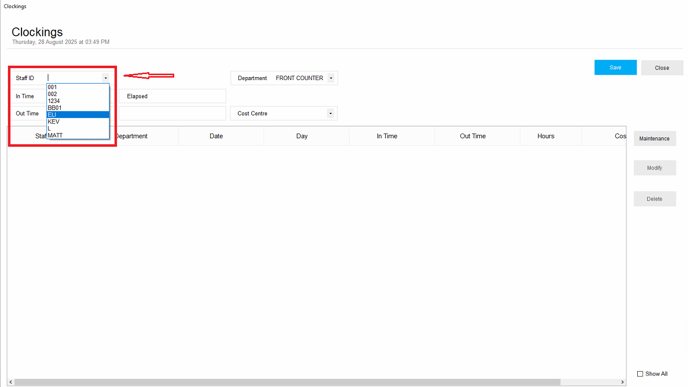Click the horizontal scrollbar thumb

(287, 382)
